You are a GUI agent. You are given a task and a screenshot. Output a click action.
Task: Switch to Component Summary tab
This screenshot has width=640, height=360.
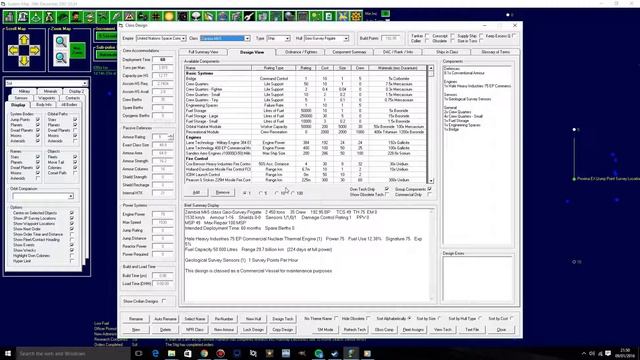point(349,52)
